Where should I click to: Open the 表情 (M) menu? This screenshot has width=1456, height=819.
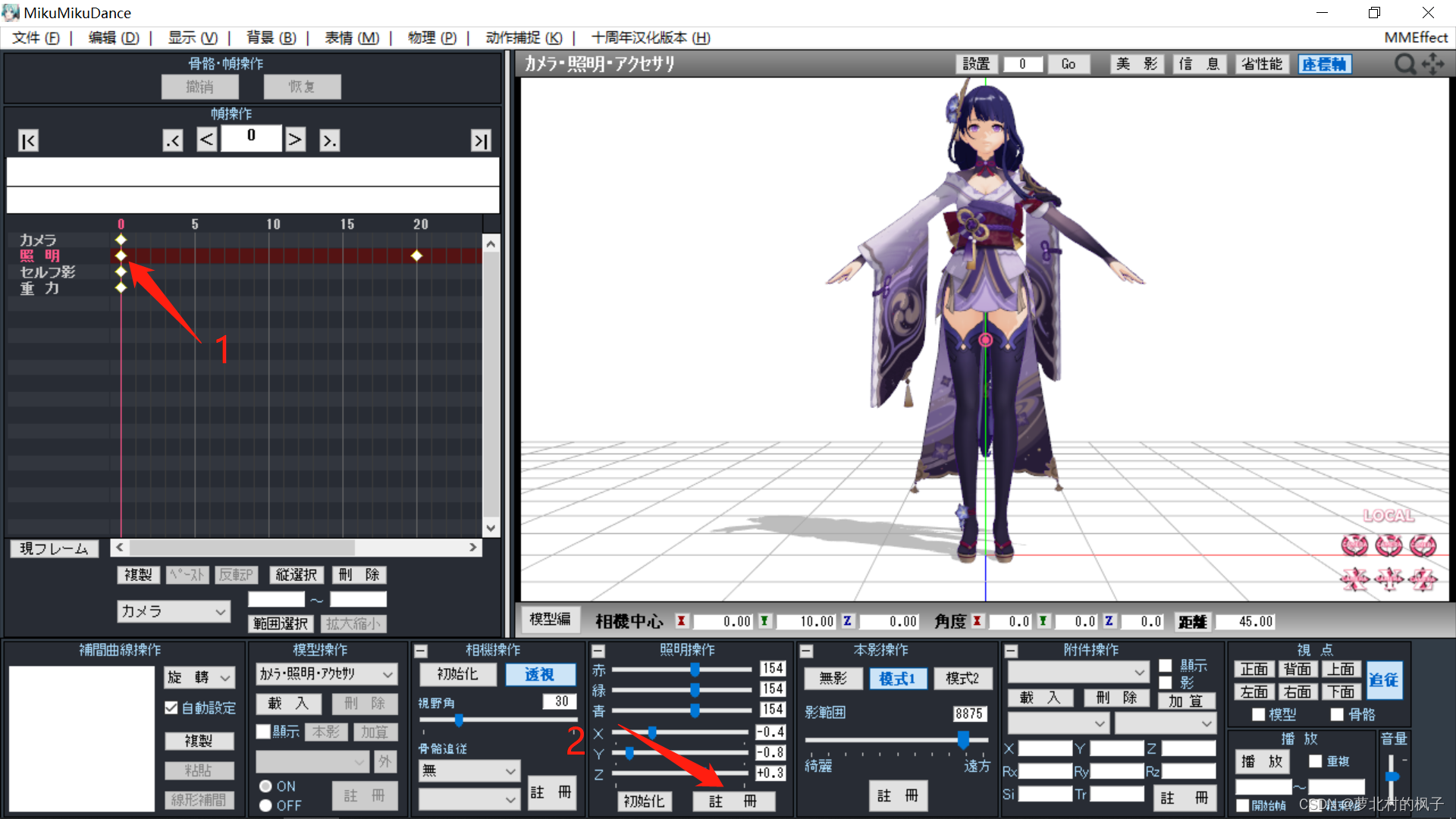point(351,37)
